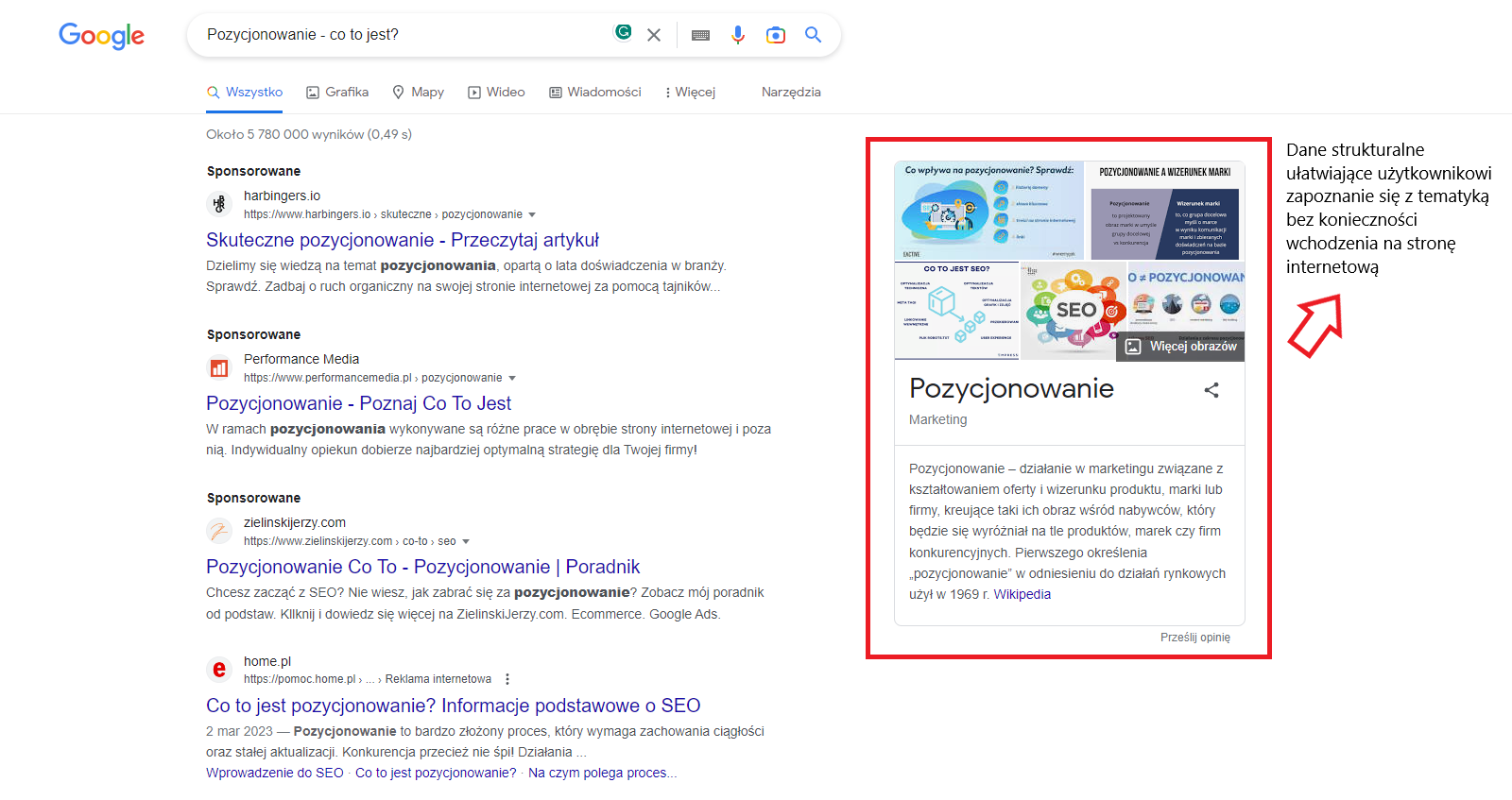This screenshot has height=800, width=1512.
Task: Start voice search with microphone icon
Action: click(x=738, y=35)
